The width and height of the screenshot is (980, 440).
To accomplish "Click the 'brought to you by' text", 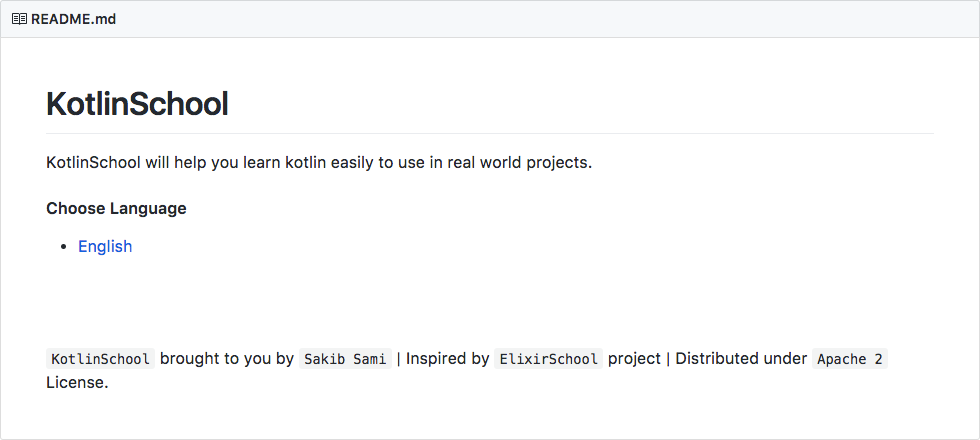I will click(x=226, y=359).
